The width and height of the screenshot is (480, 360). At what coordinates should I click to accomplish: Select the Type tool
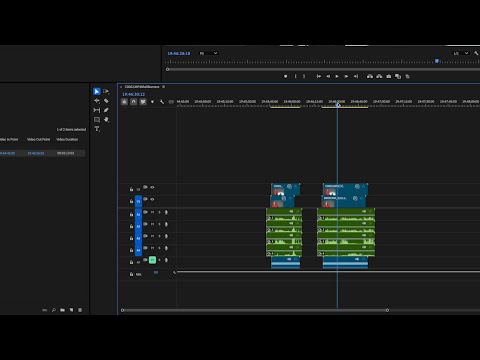pyautogui.click(x=97, y=129)
